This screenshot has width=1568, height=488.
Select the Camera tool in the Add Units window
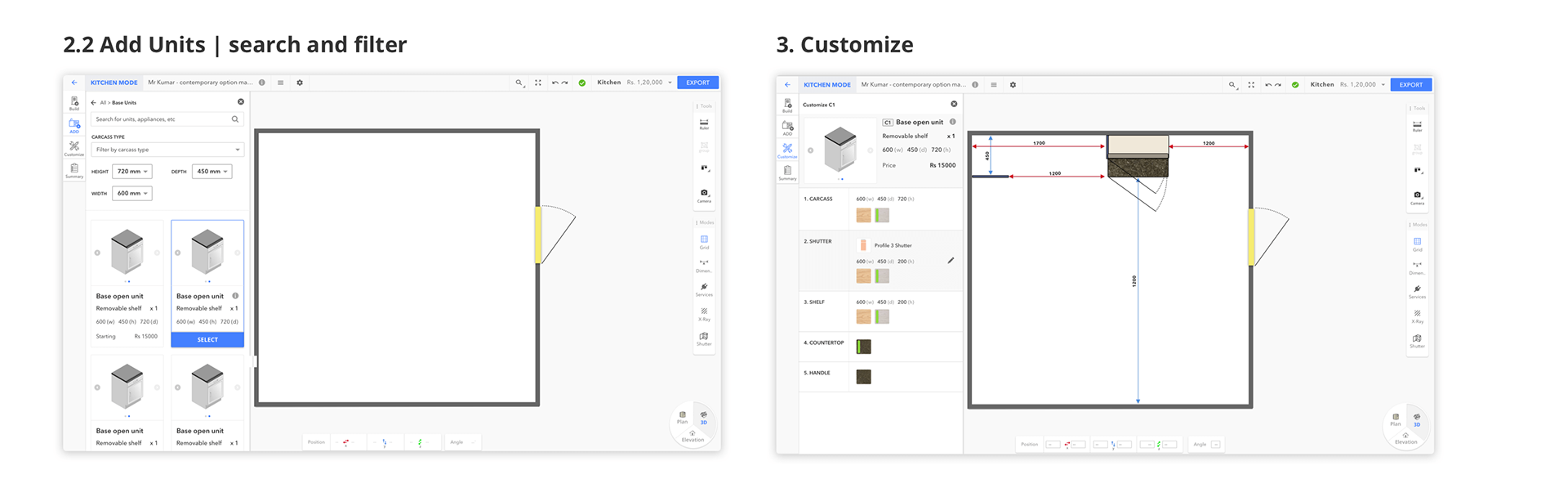click(x=704, y=195)
